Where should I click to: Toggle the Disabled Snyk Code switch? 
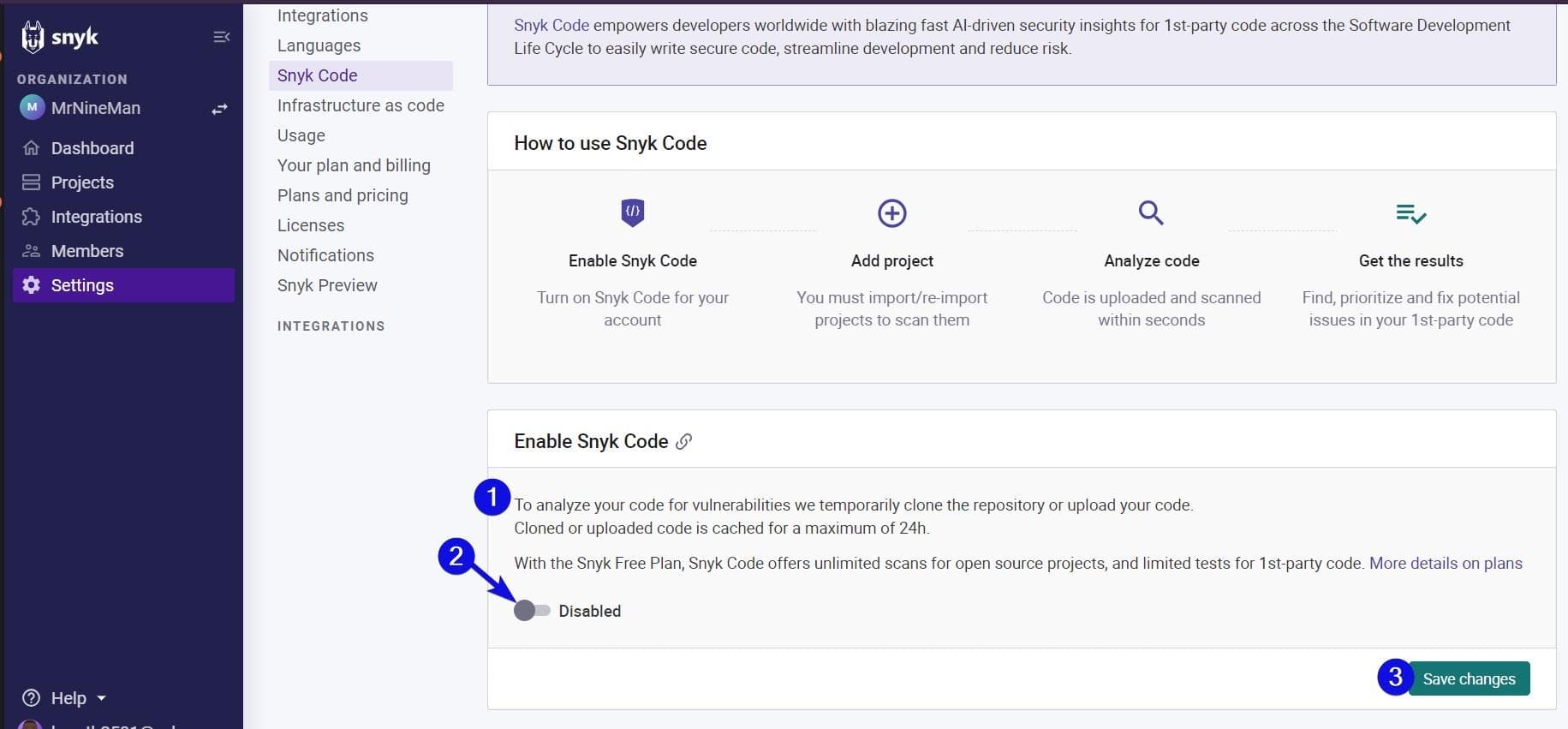pos(532,611)
